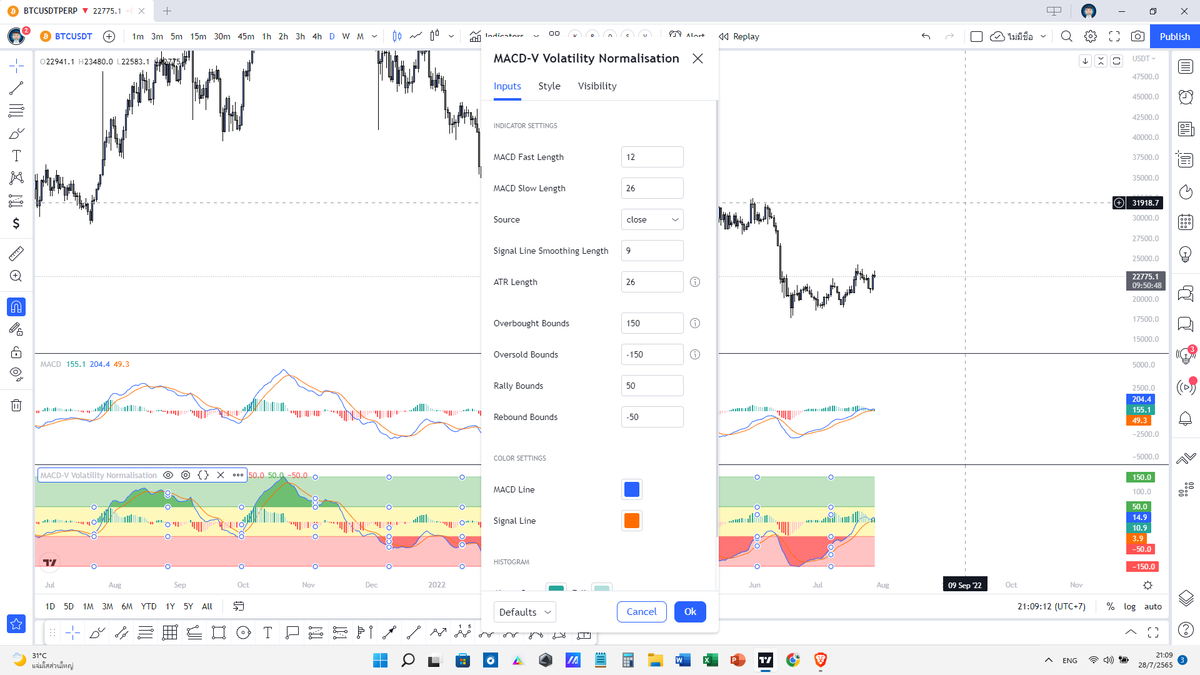
Task: Select the YTD date range
Action: pyautogui.click(x=148, y=606)
